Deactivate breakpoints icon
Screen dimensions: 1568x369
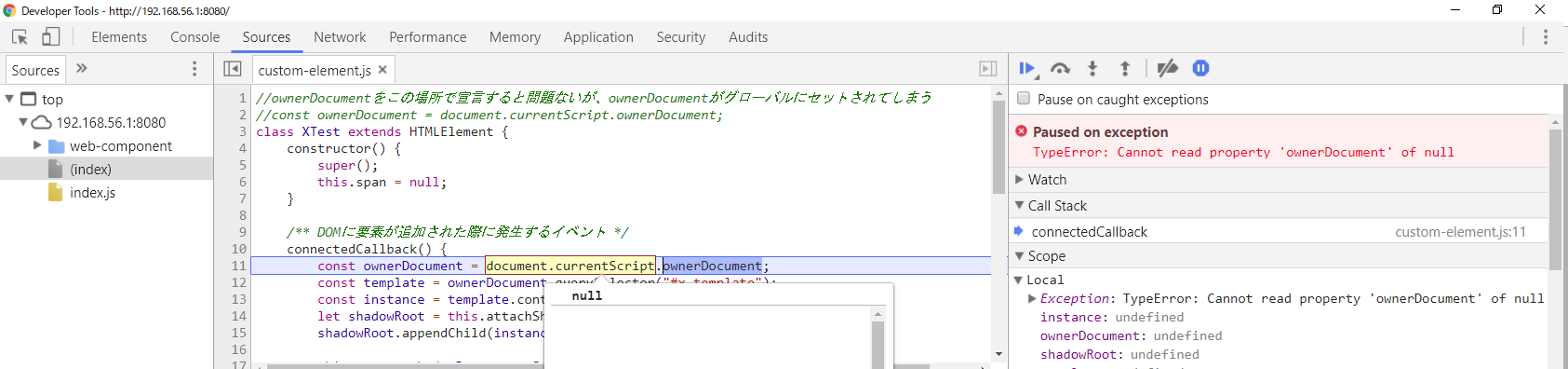point(1167,68)
